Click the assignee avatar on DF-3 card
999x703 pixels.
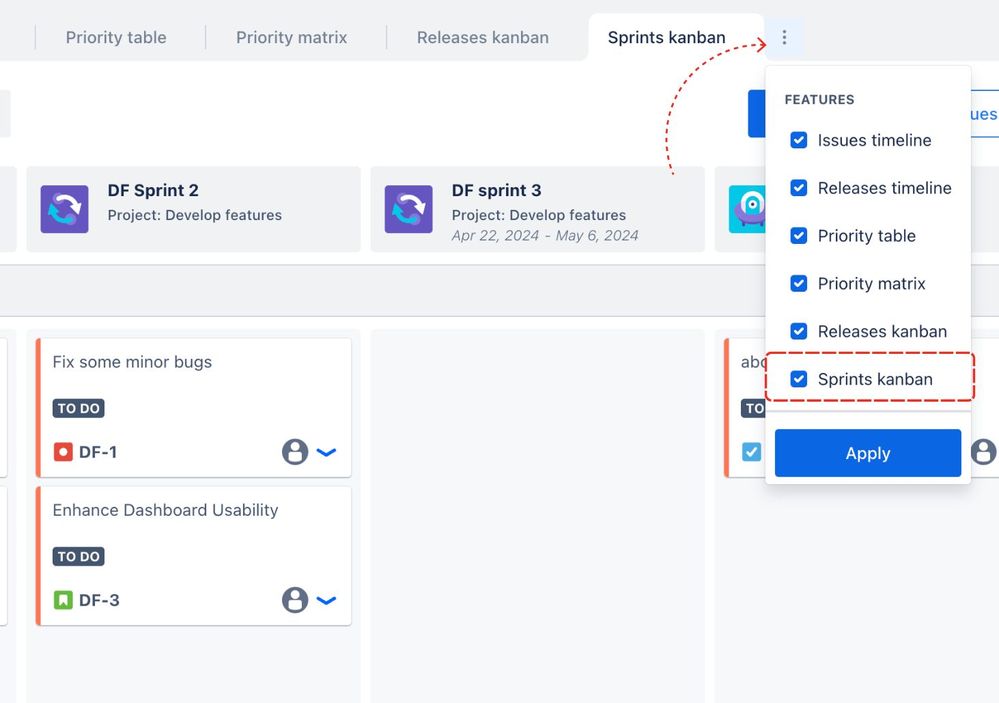pyautogui.click(x=295, y=601)
